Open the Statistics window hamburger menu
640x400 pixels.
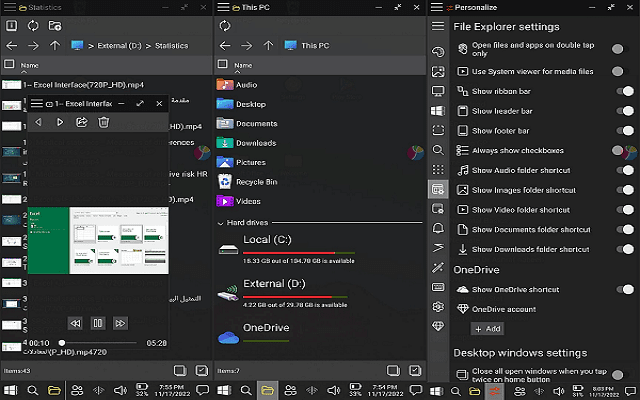[10, 7]
